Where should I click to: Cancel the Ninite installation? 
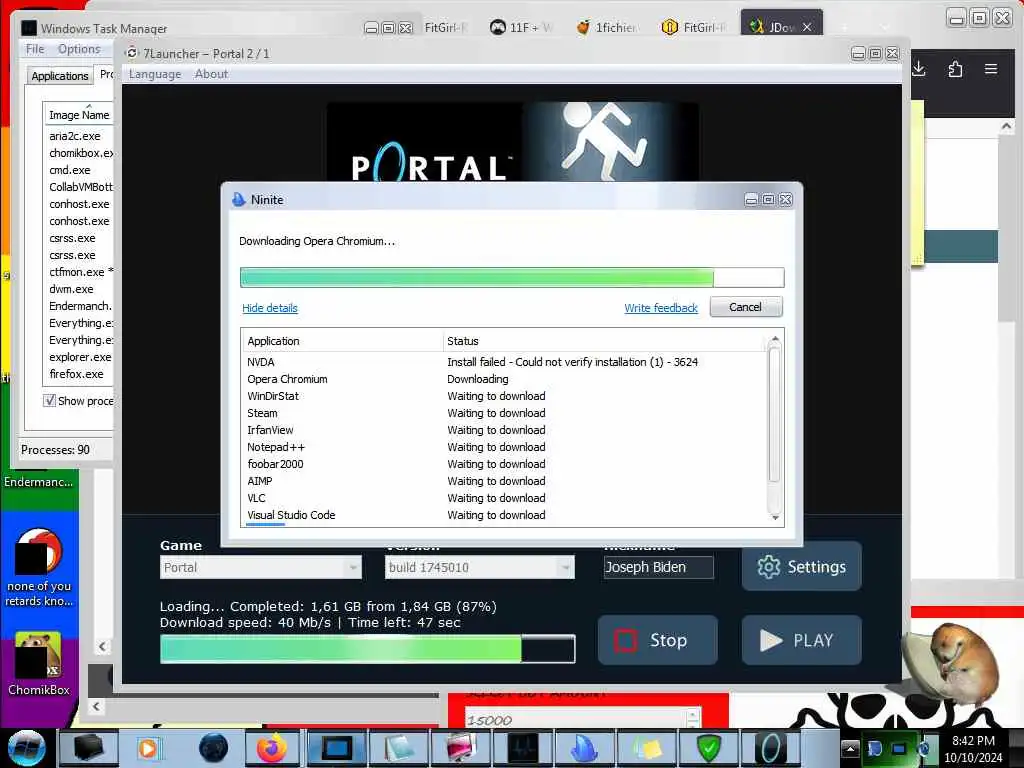click(745, 307)
